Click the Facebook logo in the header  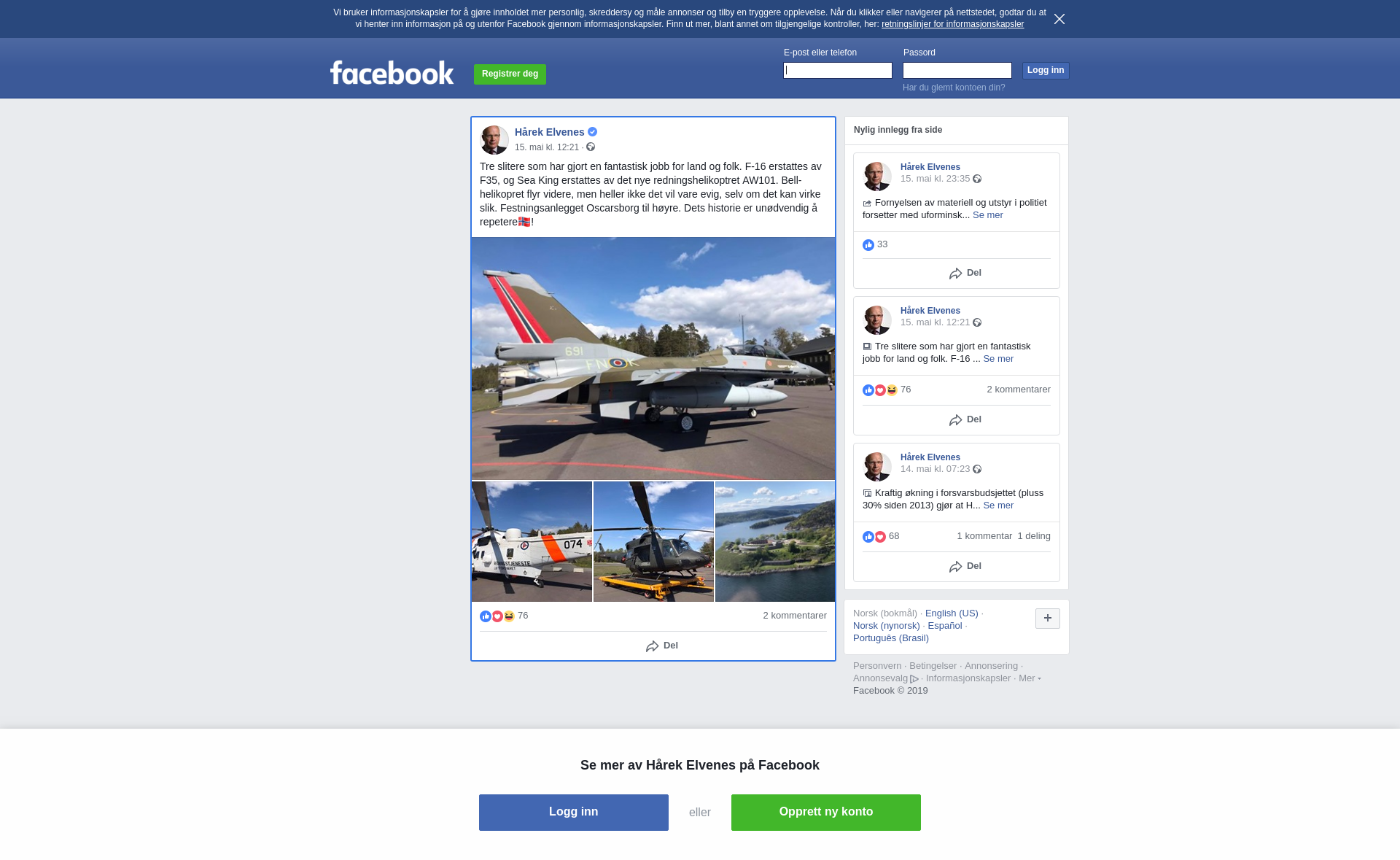click(392, 72)
